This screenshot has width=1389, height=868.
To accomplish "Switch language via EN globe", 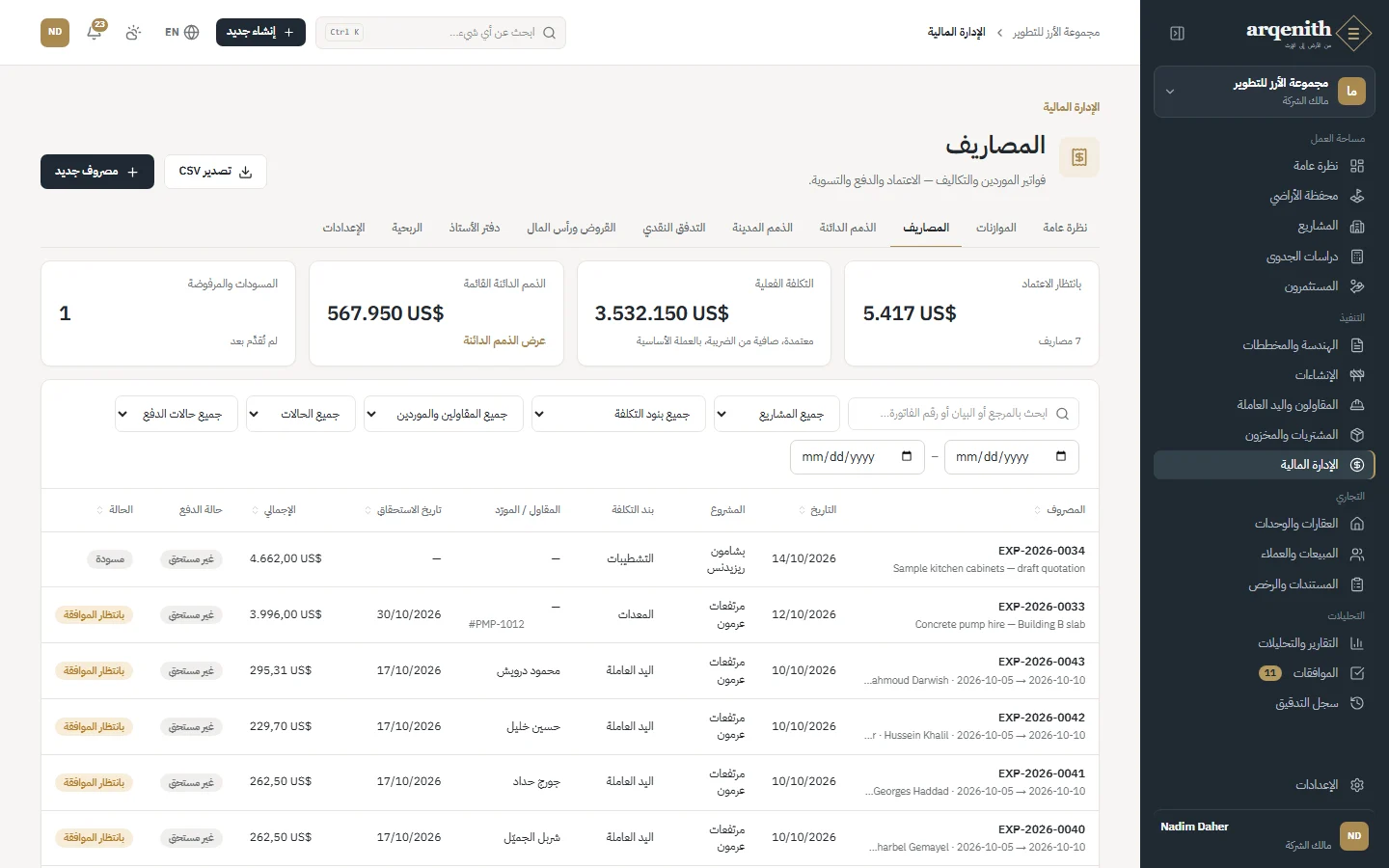I will 181,32.
